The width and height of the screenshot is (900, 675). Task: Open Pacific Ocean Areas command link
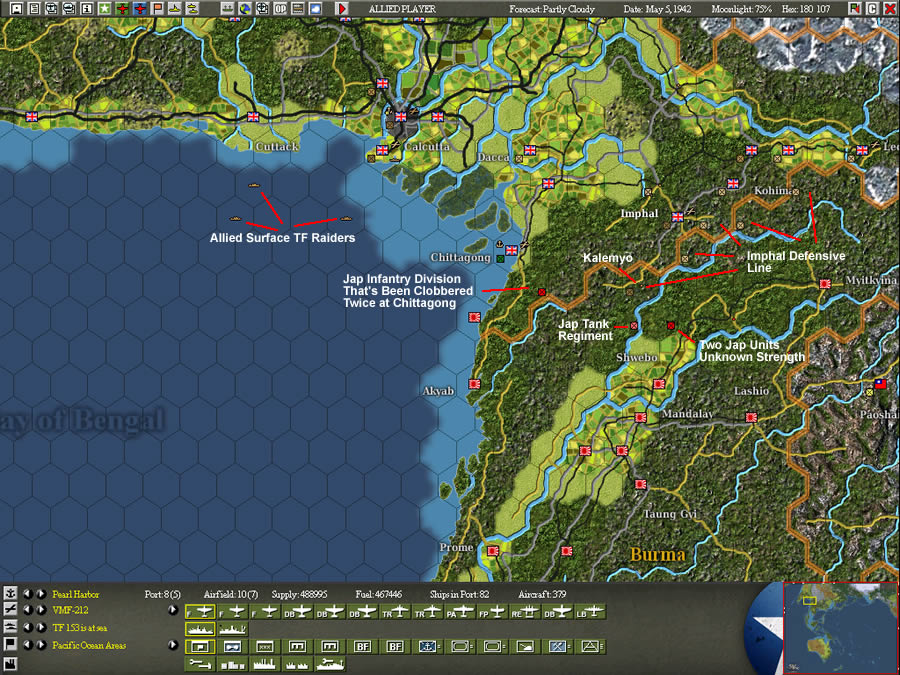click(89, 645)
